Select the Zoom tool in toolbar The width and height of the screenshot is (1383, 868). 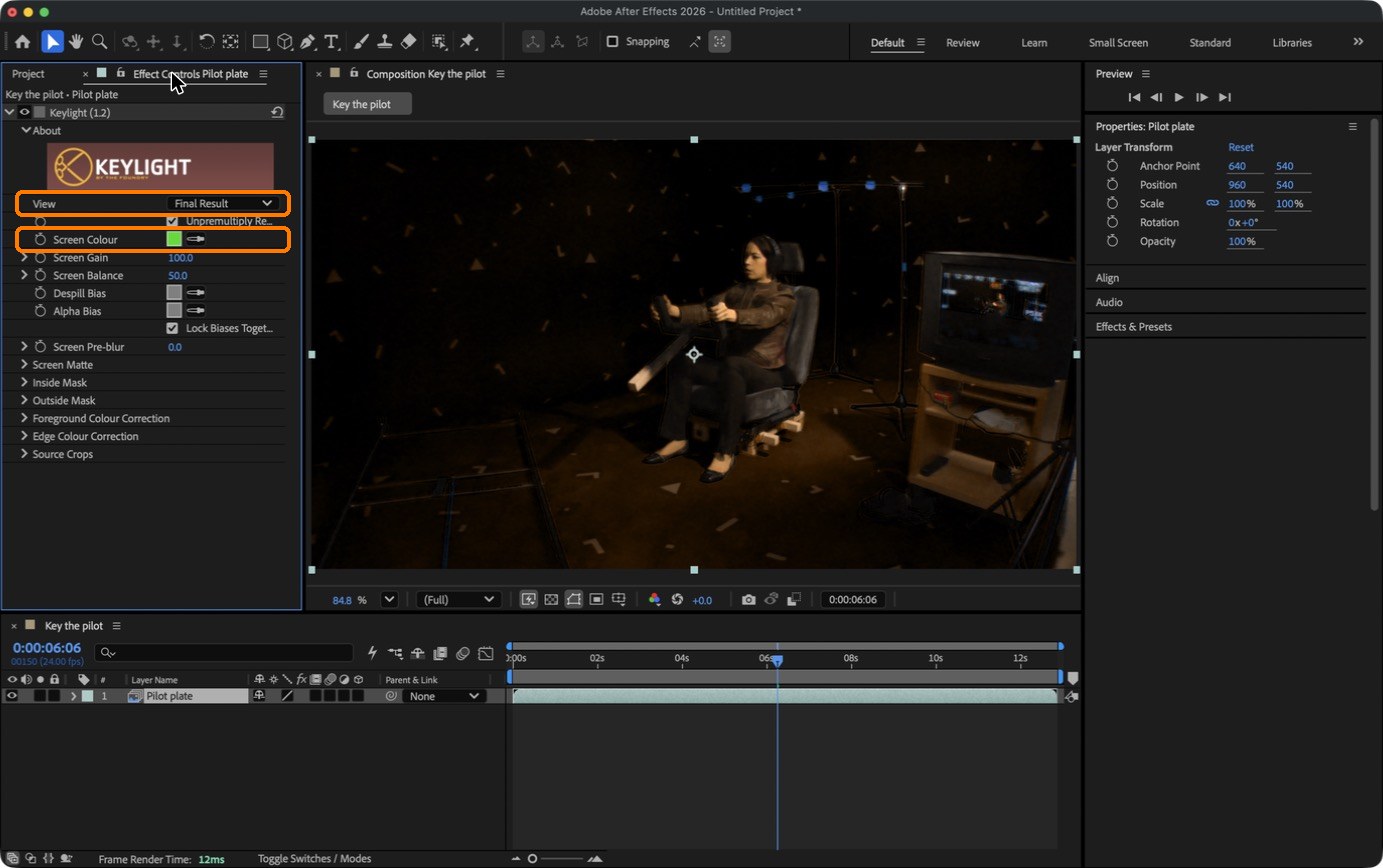[100, 42]
